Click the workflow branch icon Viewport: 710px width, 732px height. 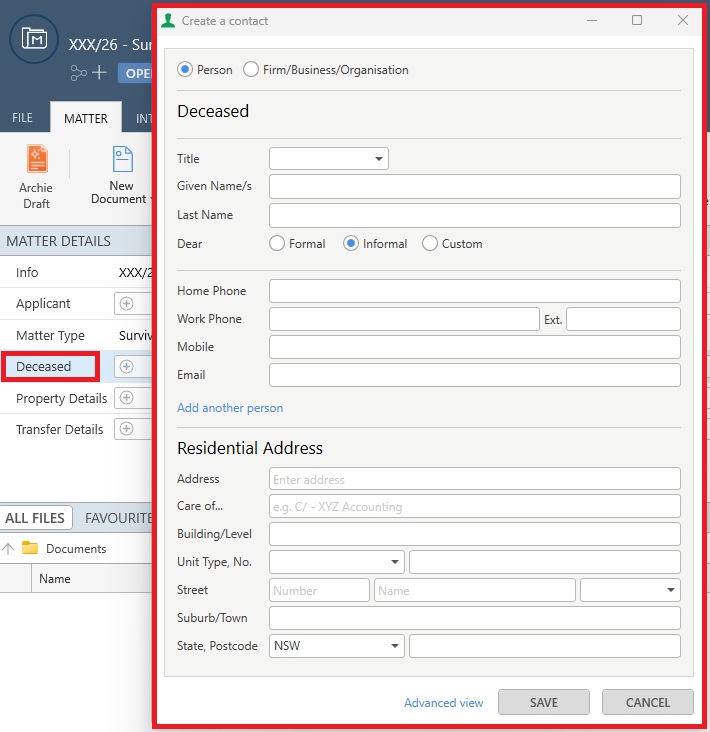click(x=78, y=73)
